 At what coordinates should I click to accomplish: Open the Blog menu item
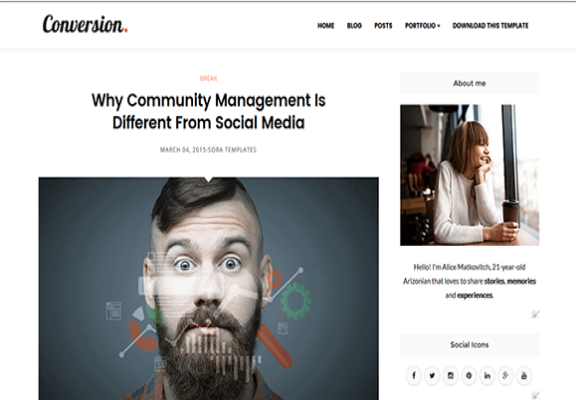[x=354, y=26]
